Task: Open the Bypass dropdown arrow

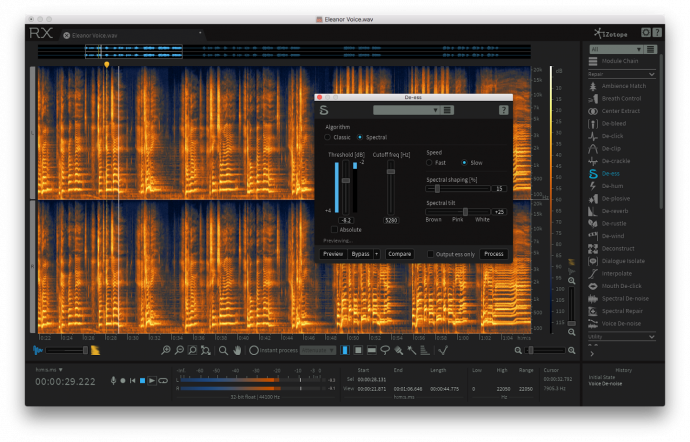Action: [377, 254]
